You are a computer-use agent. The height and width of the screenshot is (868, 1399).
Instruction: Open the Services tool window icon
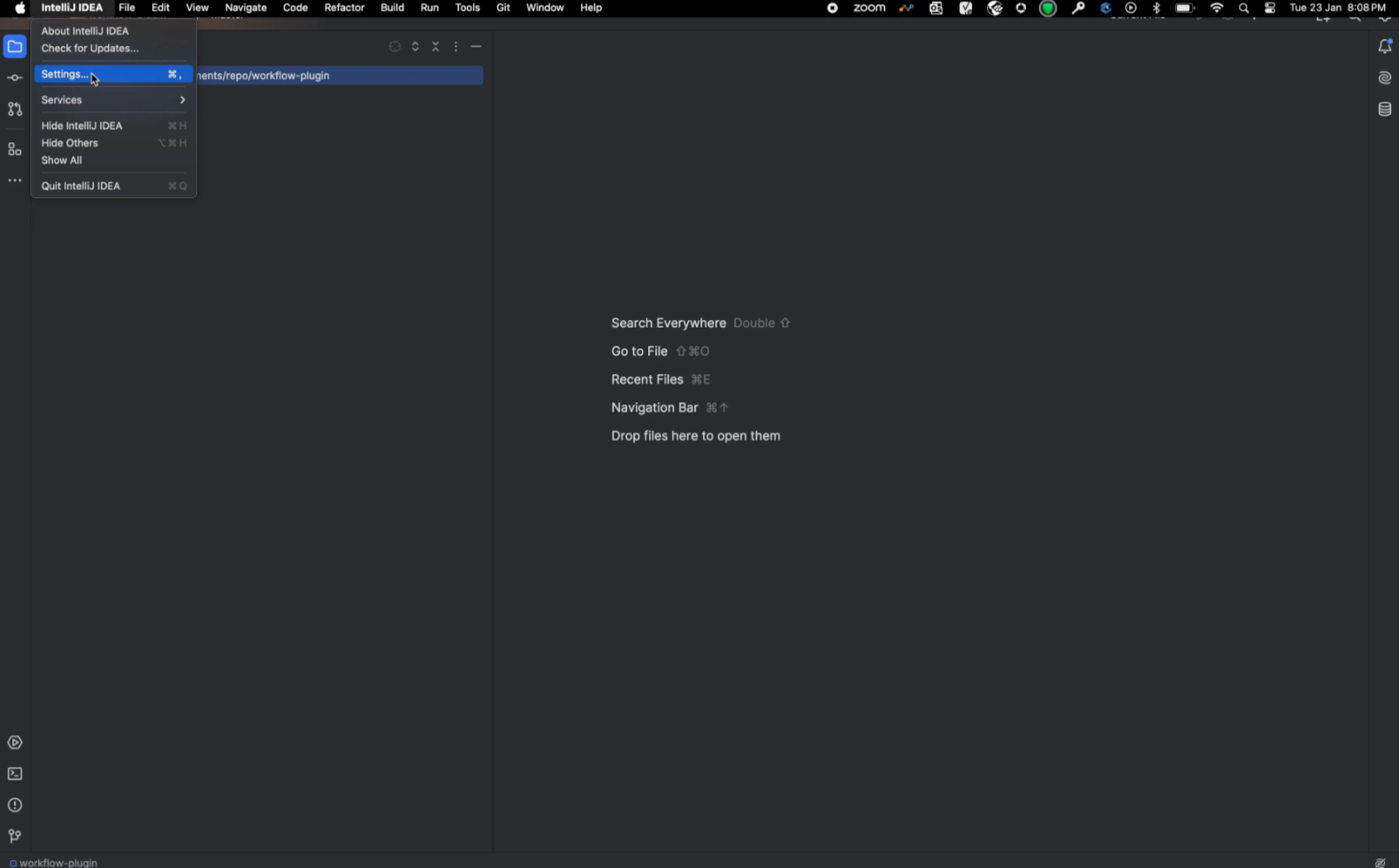15,742
